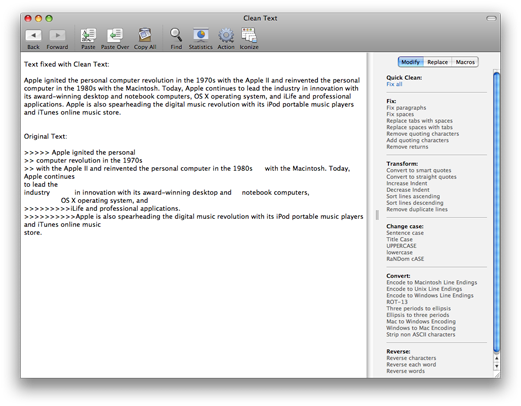Choose Replace spaces with tabs
Viewport: 521px width, 406px height.
419,127
